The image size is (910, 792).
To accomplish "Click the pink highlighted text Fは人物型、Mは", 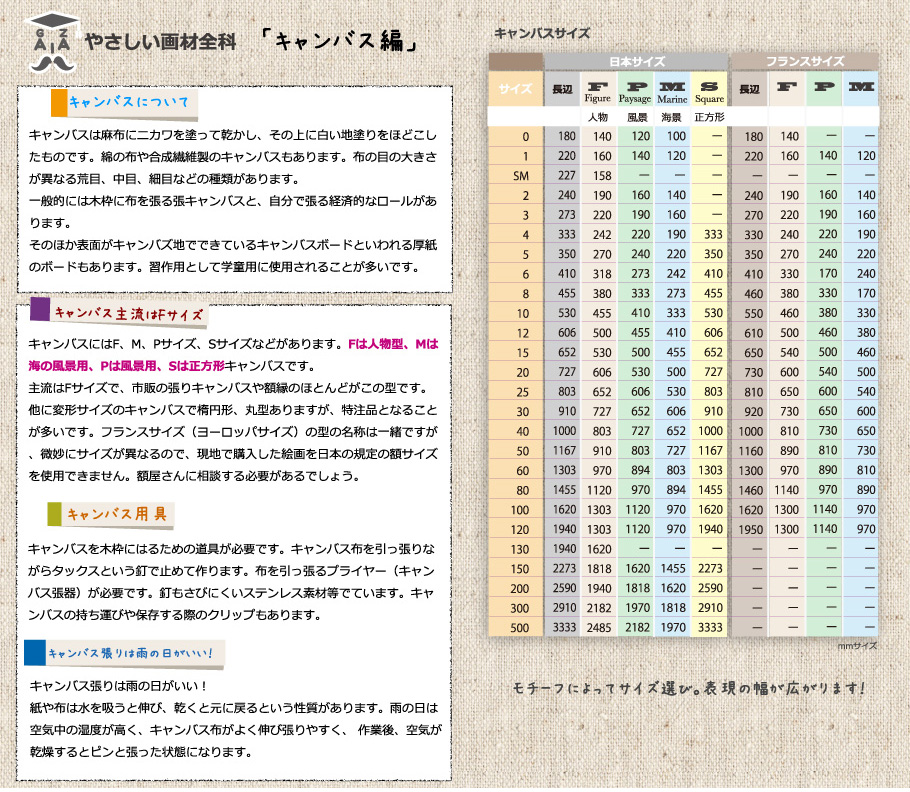I will pyautogui.click(x=393, y=344).
